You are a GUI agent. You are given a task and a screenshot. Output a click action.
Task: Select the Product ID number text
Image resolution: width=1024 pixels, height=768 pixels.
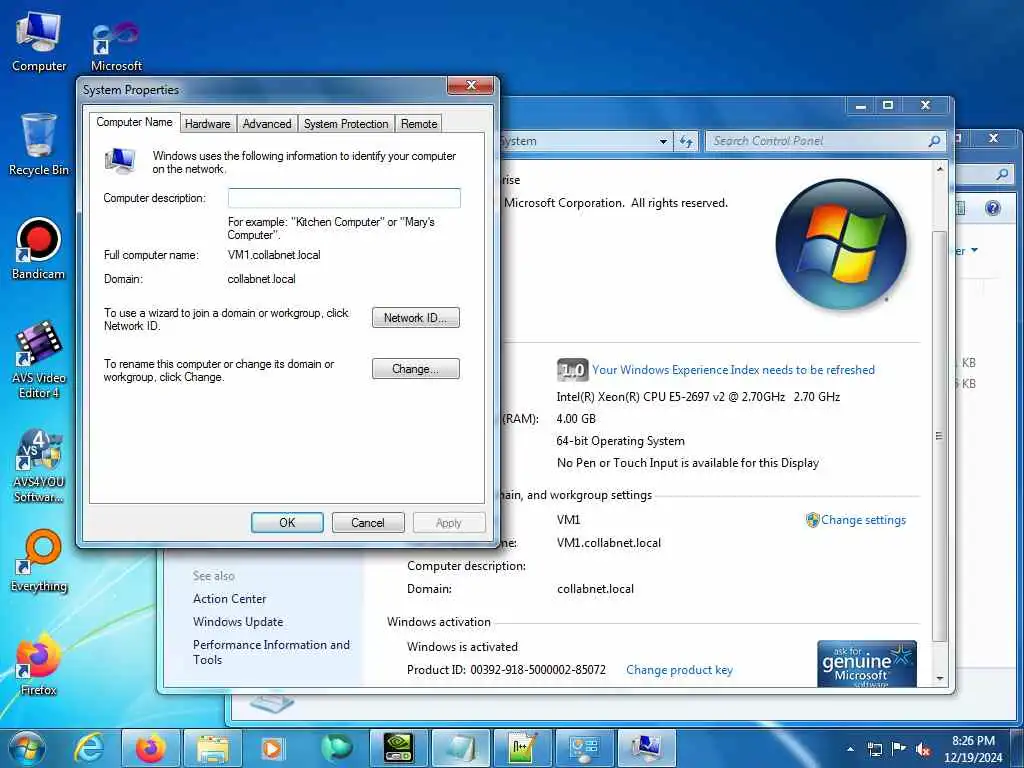[x=537, y=669]
